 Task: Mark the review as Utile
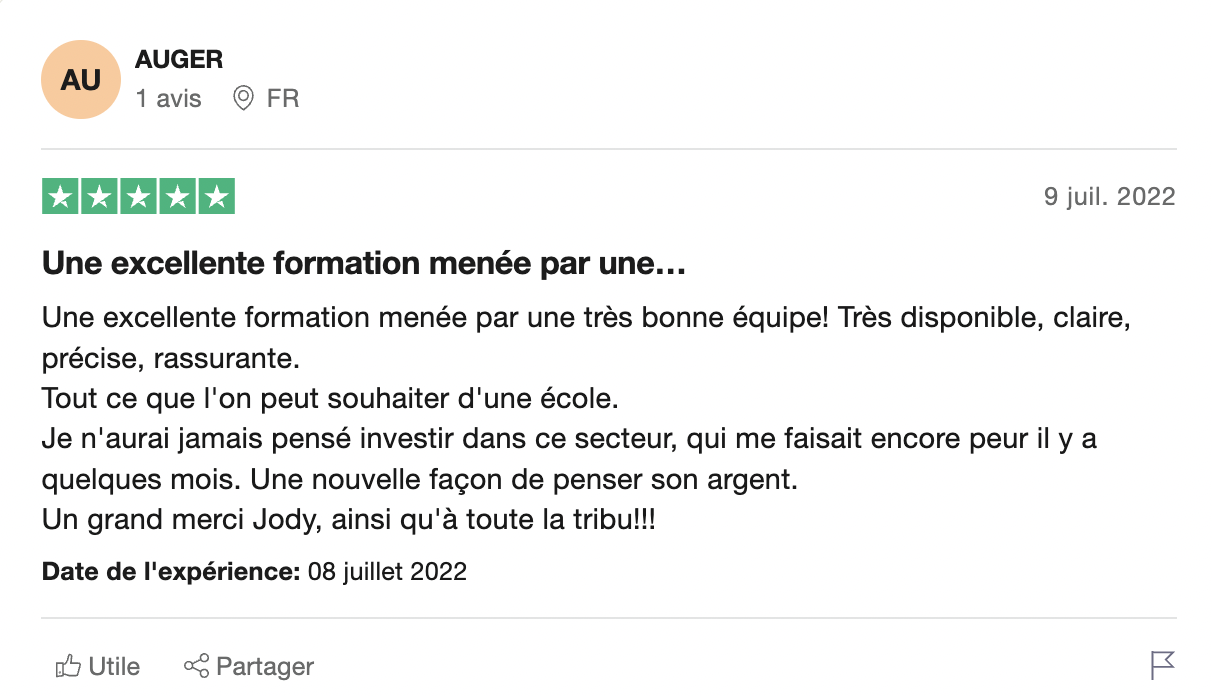113,666
